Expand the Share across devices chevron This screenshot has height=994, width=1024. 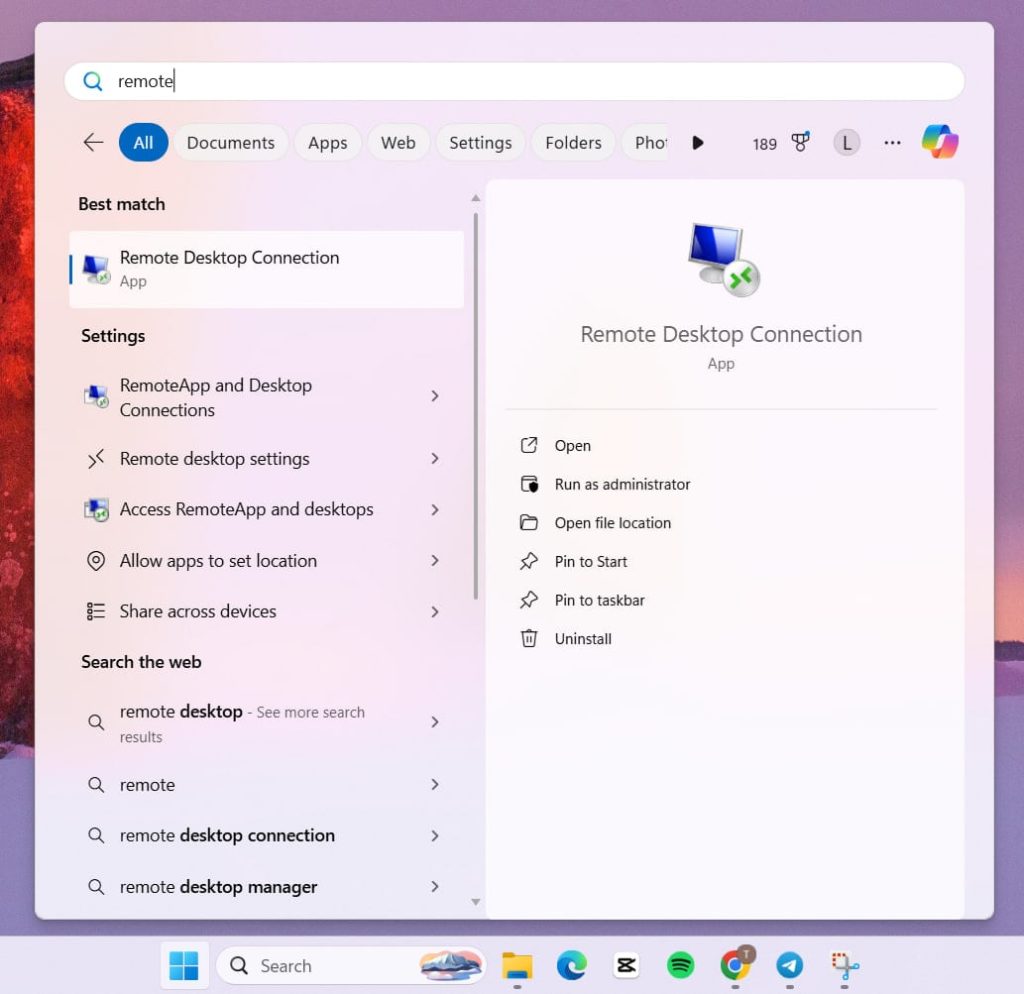435,611
